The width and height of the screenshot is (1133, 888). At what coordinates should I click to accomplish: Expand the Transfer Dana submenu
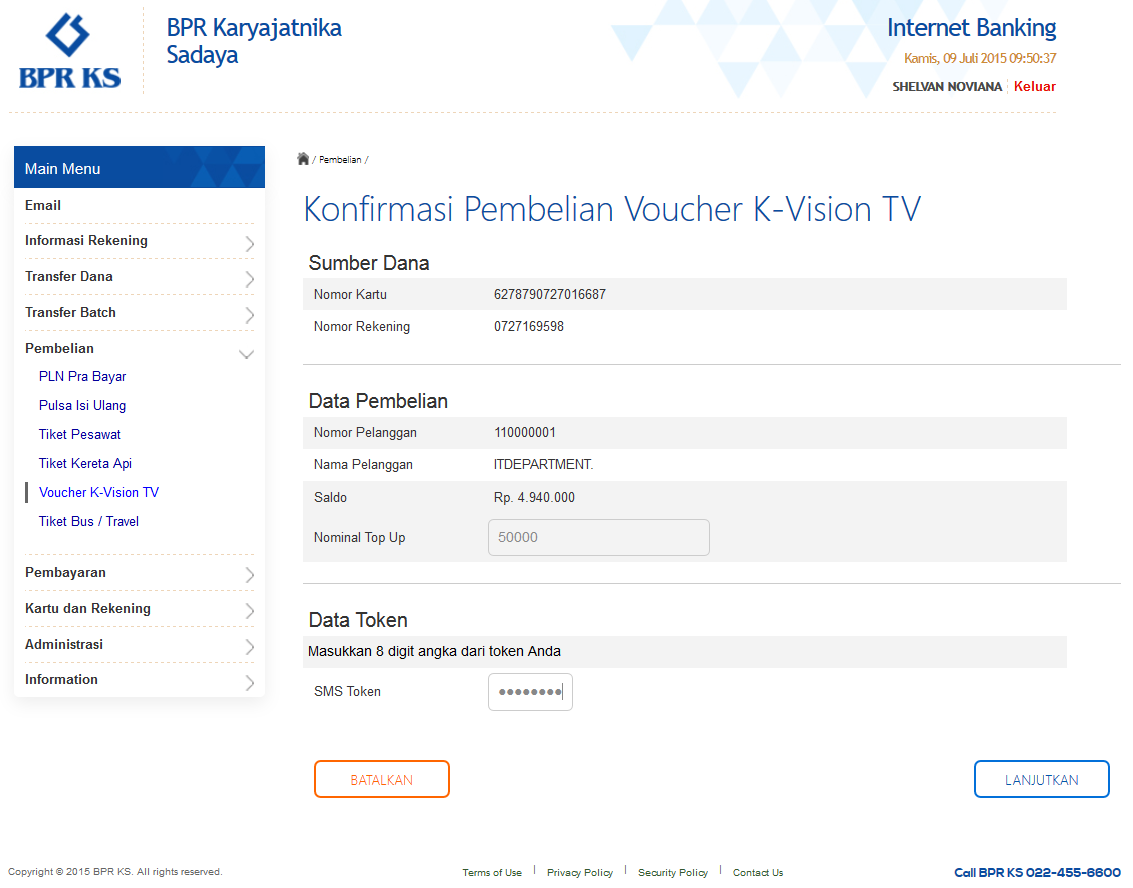point(139,277)
